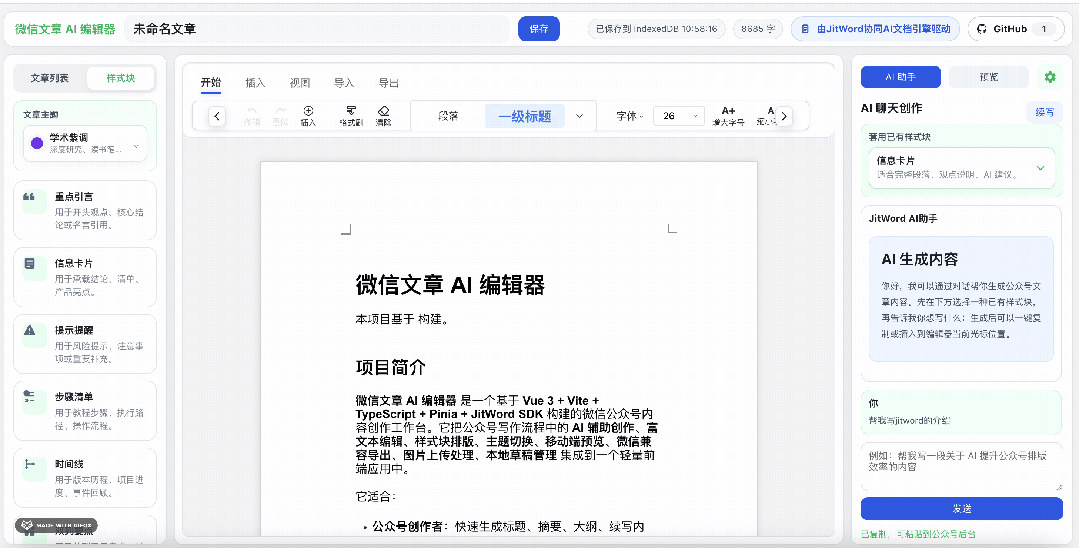Click the document icon in the JitWord banner
The image size is (1080, 549).
coord(805,29)
